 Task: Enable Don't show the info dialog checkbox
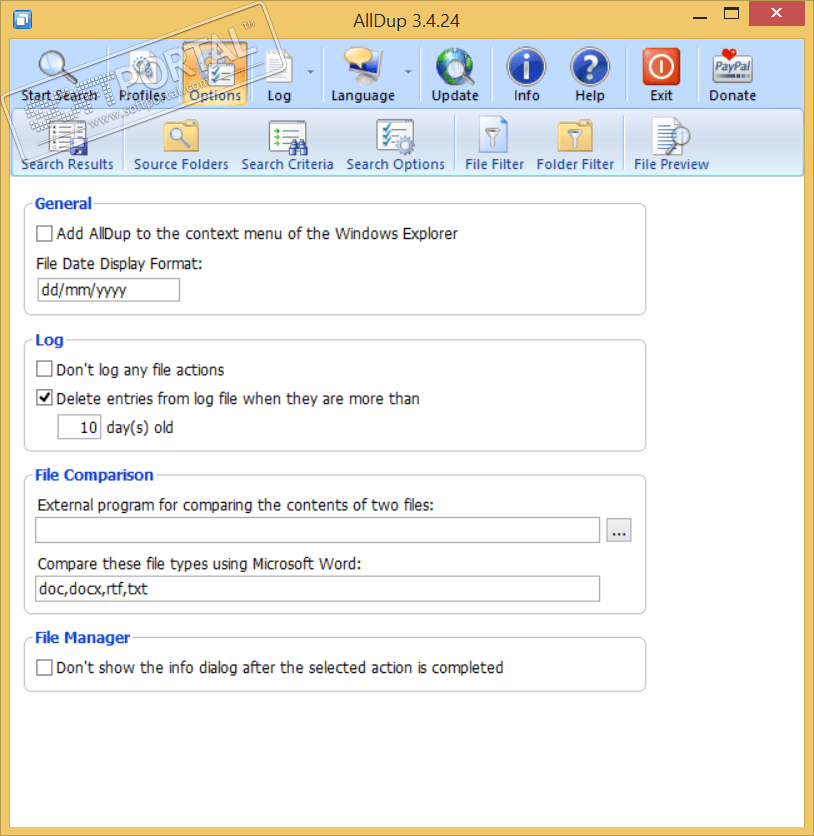click(44, 668)
